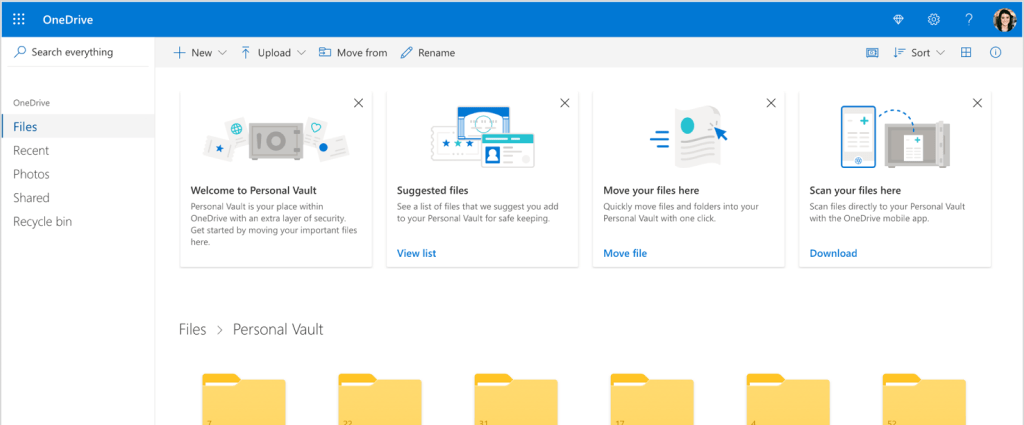1024x425 pixels.
Task: Click the OneDrive title in header
Action: (68, 20)
